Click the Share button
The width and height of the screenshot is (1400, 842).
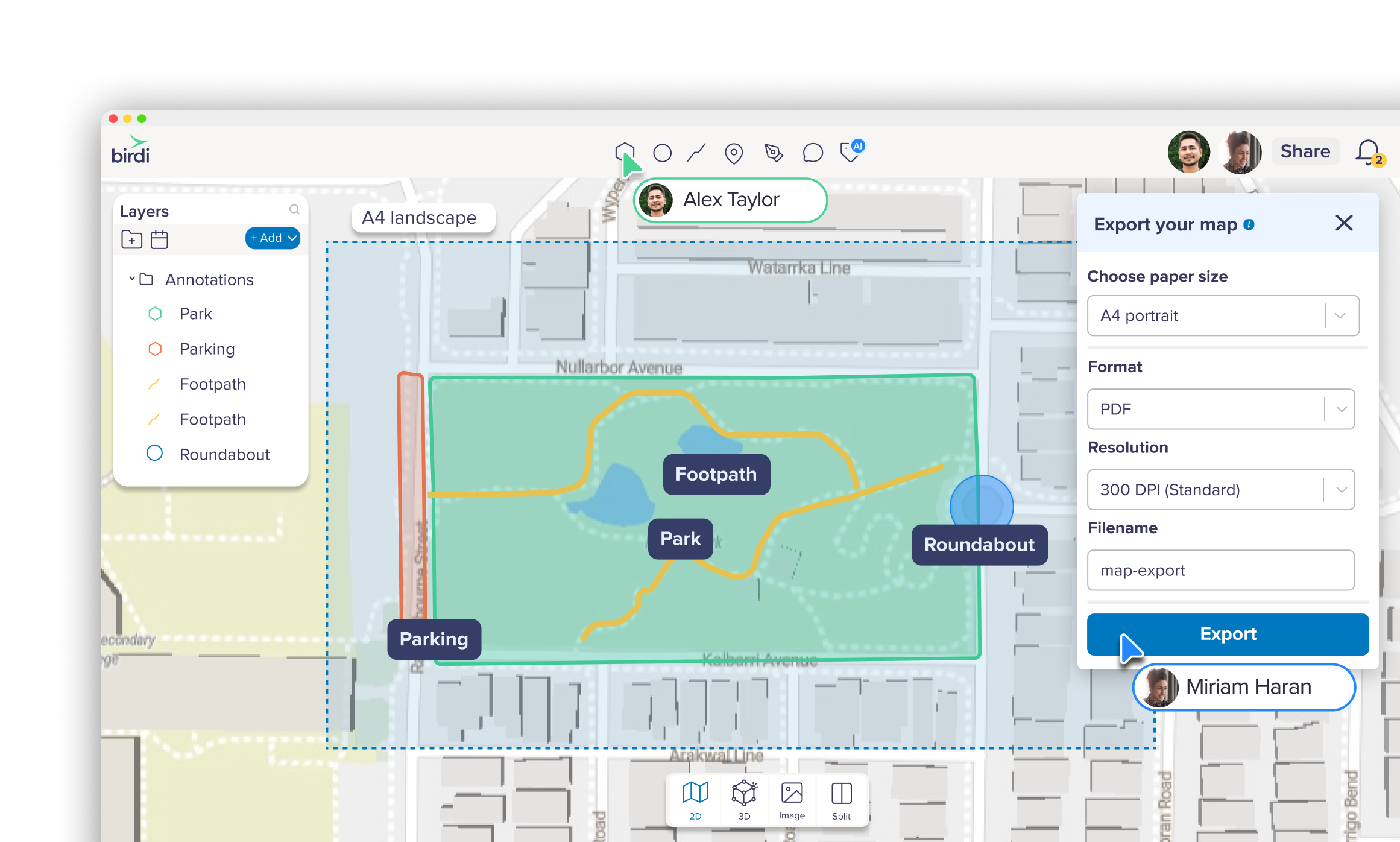click(1305, 151)
